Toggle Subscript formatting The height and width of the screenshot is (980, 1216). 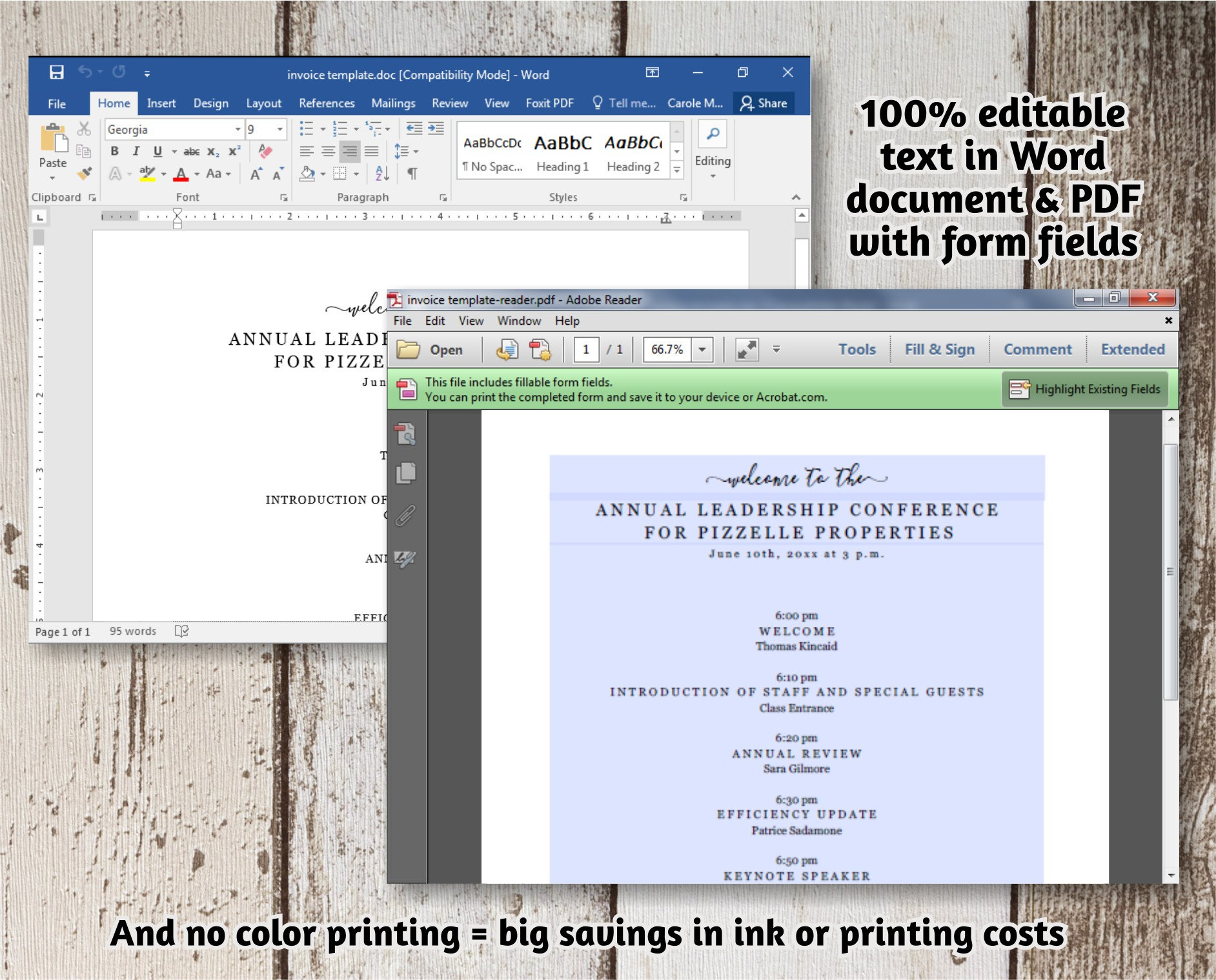click(x=213, y=152)
